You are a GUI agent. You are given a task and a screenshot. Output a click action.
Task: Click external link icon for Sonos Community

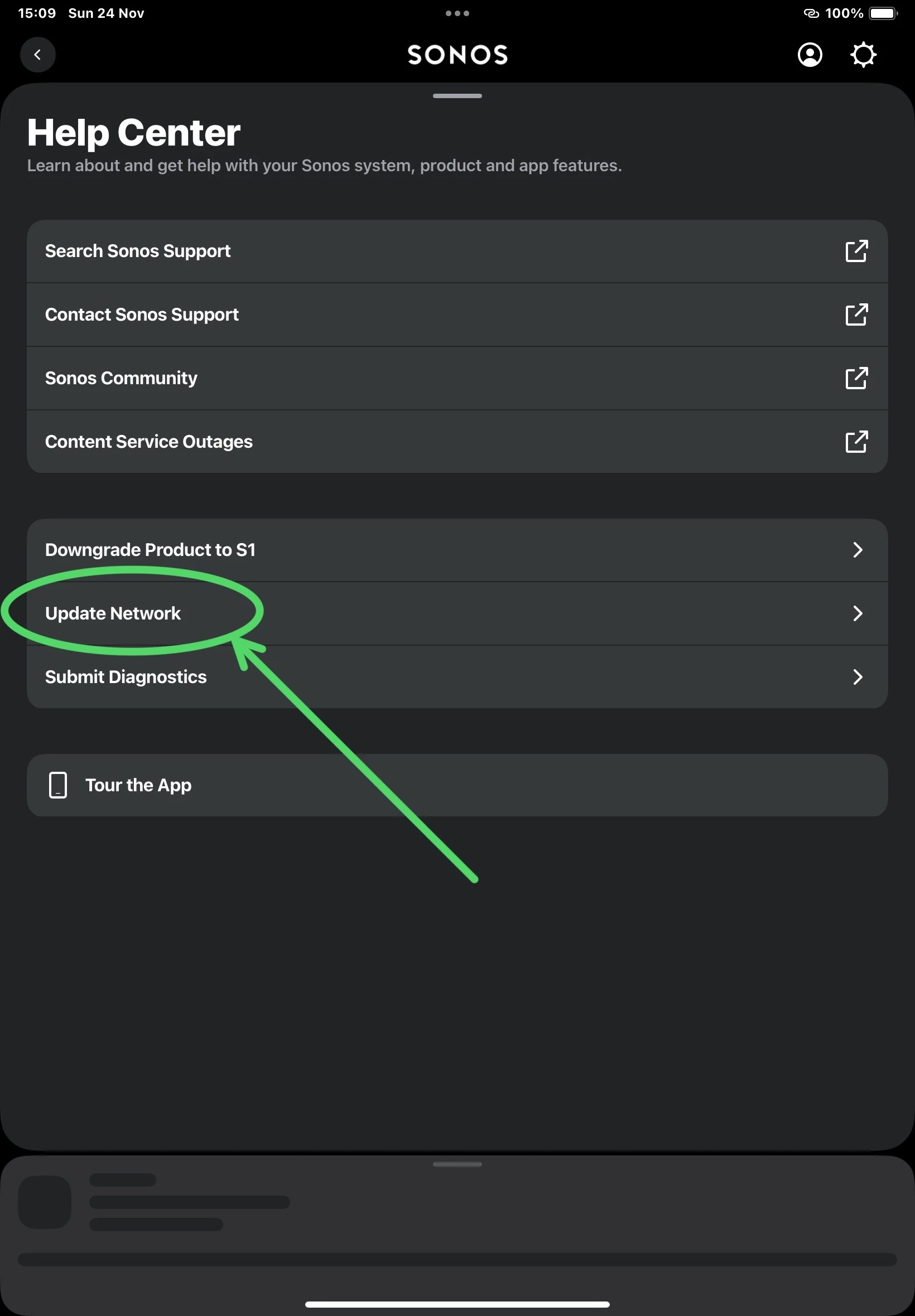pyautogui.click(x=856, y=378)
